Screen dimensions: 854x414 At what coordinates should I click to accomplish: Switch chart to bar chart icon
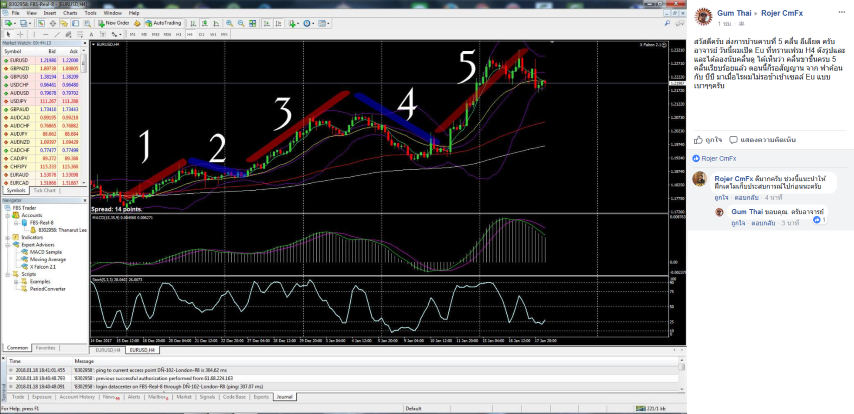193,23
